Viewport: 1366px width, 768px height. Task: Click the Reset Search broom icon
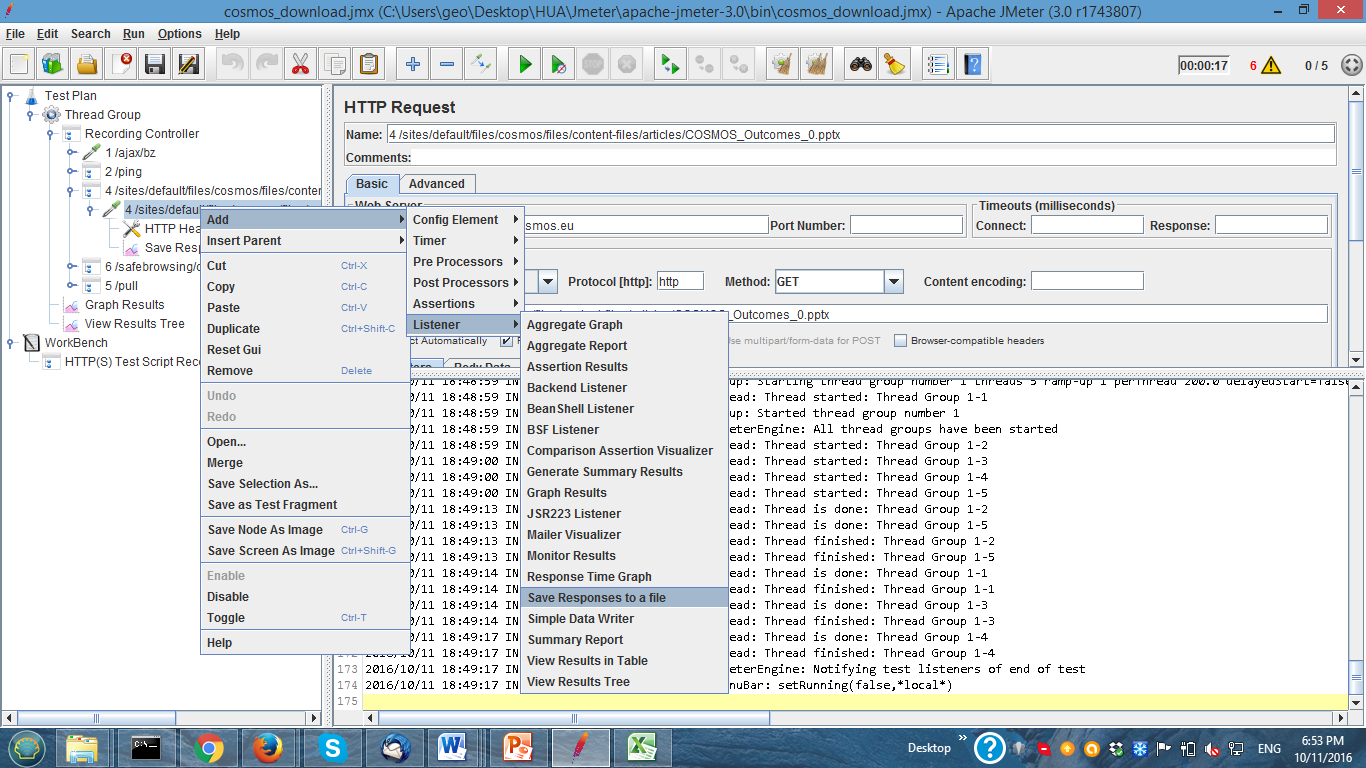(894, 65)
